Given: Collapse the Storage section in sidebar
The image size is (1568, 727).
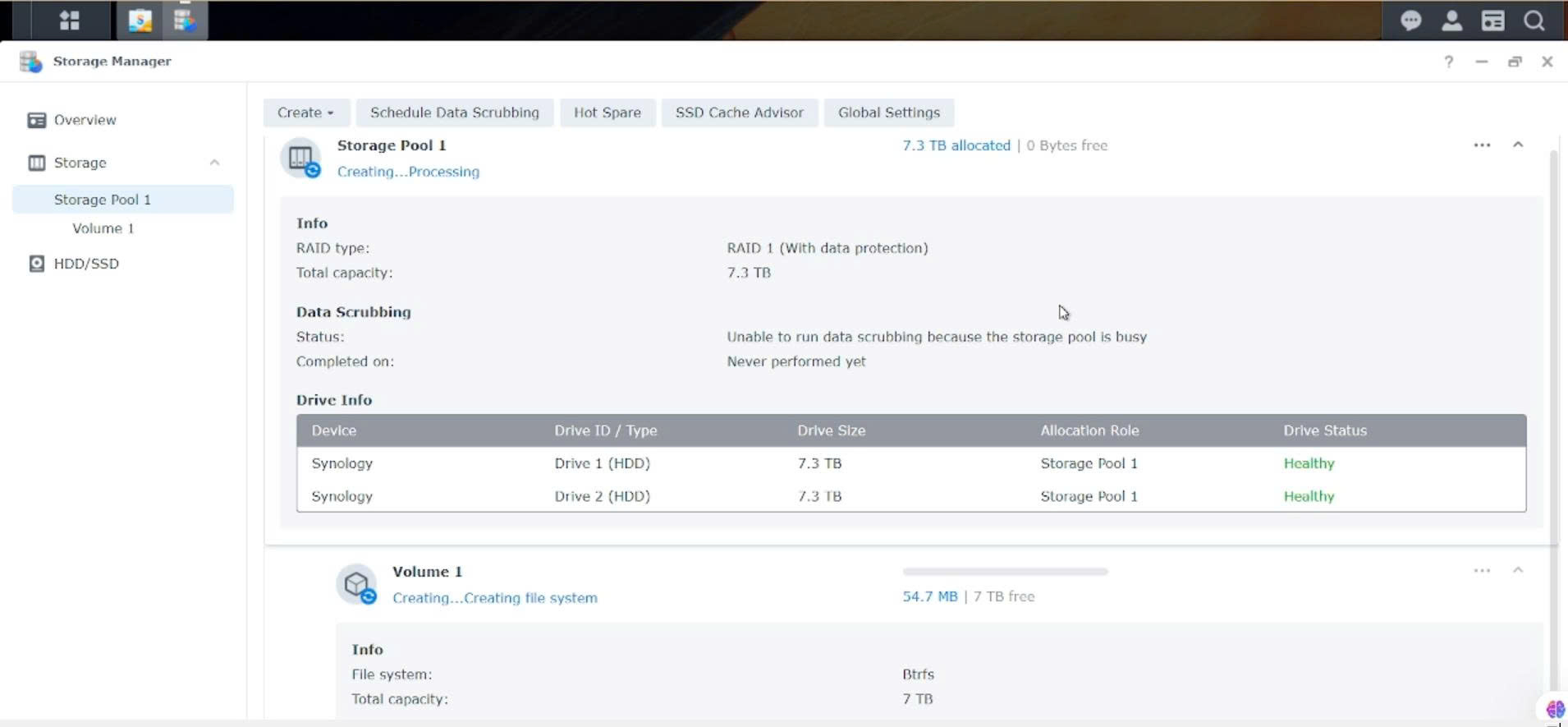Looking at the screenshot, I should 214,163.
